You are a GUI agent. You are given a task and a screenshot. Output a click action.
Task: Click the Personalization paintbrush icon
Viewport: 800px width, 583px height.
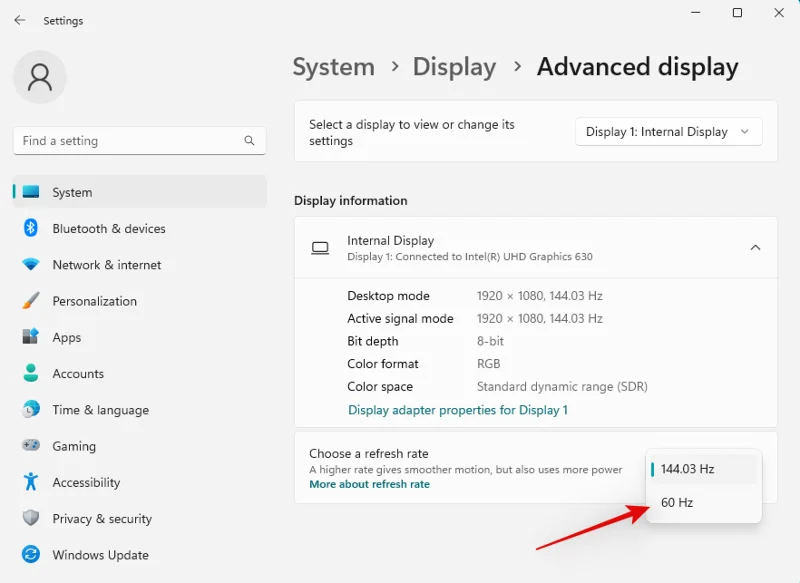click(x=31, y=301)
